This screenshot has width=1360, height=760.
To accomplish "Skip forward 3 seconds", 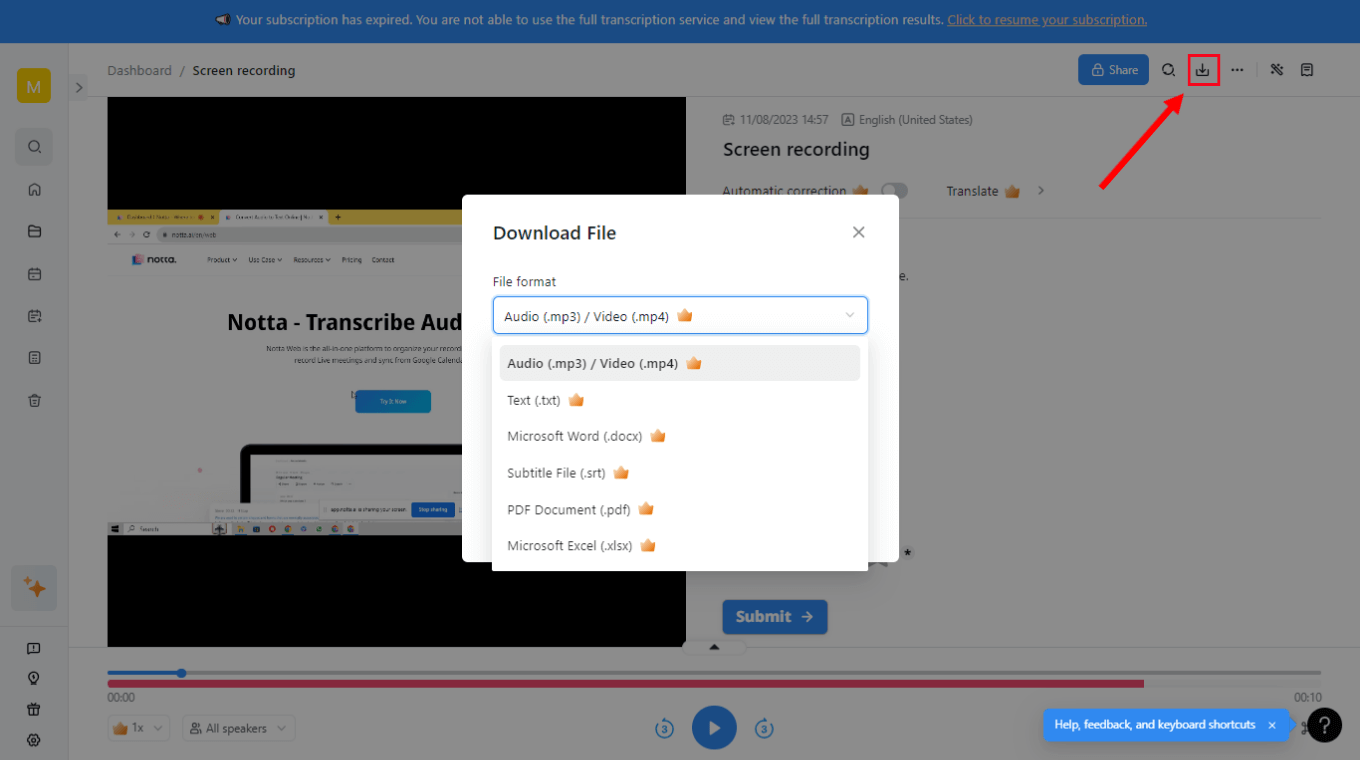I will pyautogui.click(x=764, y=728).
